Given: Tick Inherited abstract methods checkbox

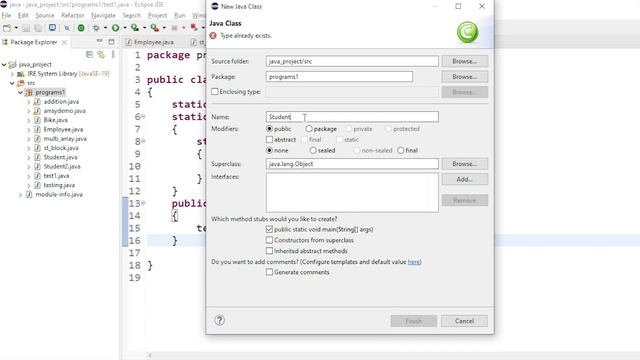Looking at the screenshot, I should (269, 251).
